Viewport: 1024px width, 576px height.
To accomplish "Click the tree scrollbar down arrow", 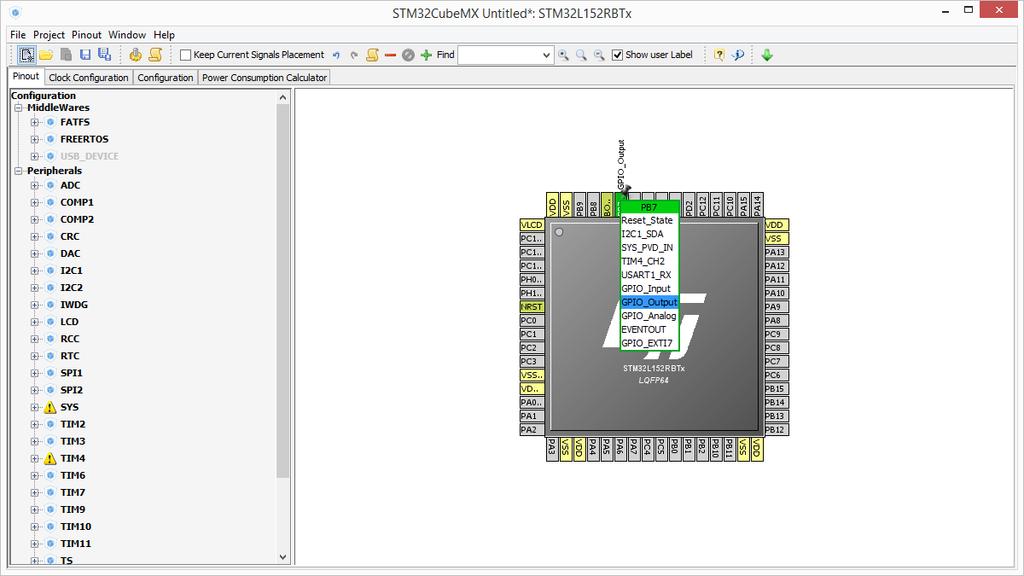I will (x=283, y=557).
